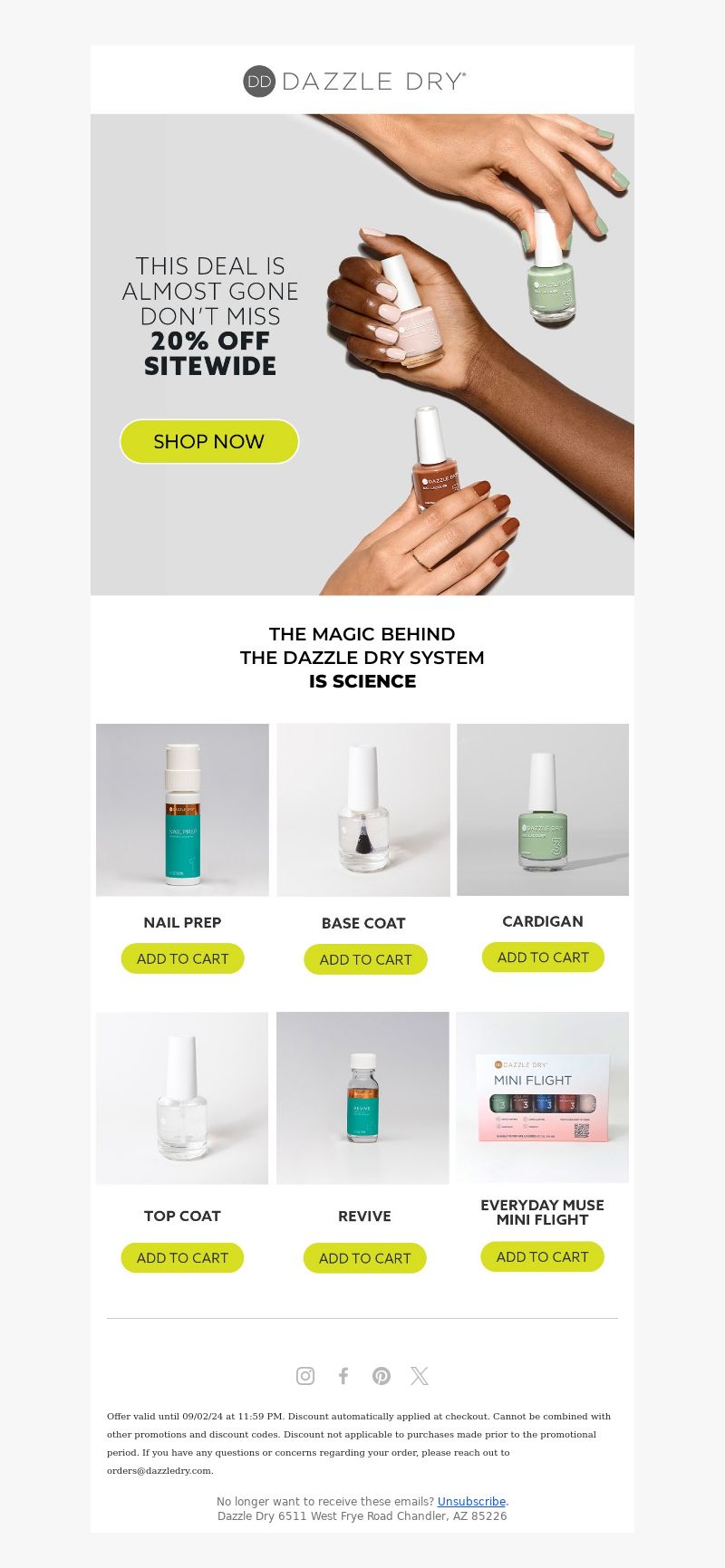Open the Facebook social icon
The image size is (725, 1568).
coord(343,1376)
